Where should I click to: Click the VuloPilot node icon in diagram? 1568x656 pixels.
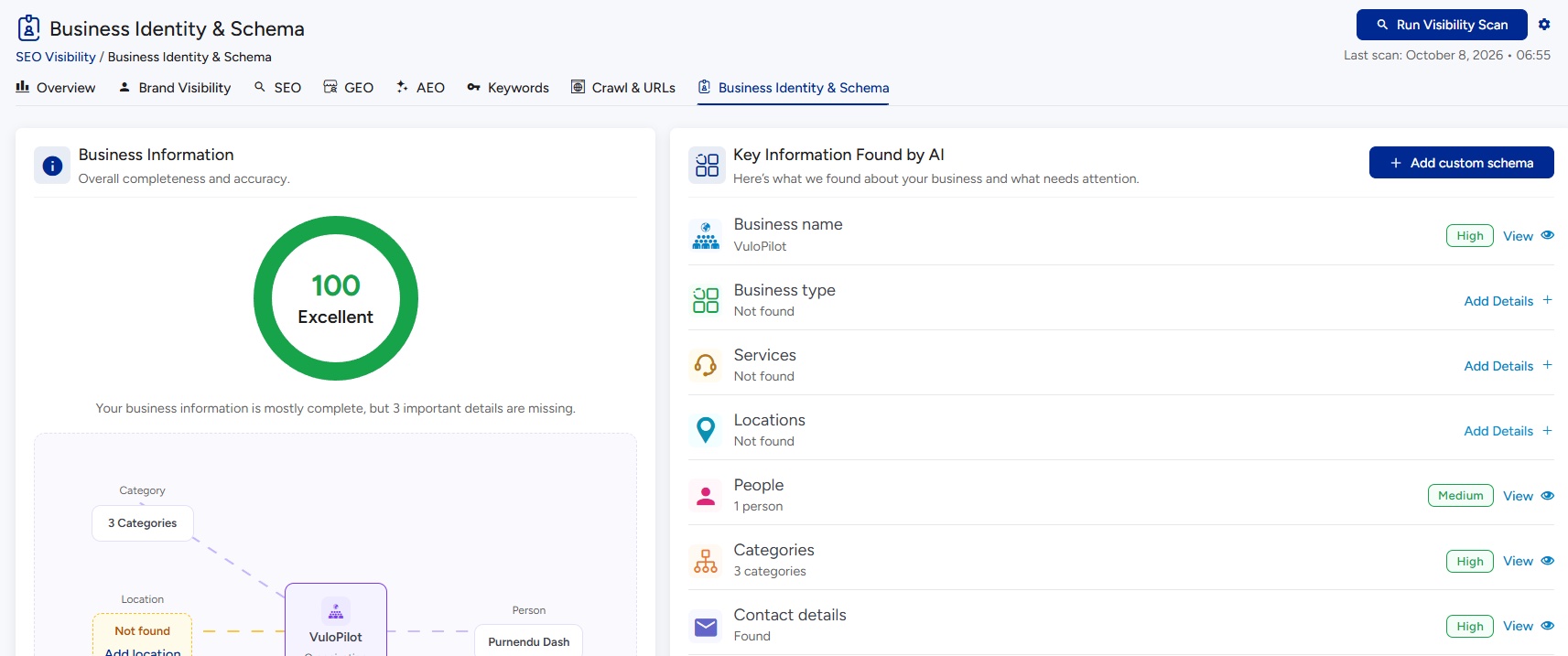point(336,611)
